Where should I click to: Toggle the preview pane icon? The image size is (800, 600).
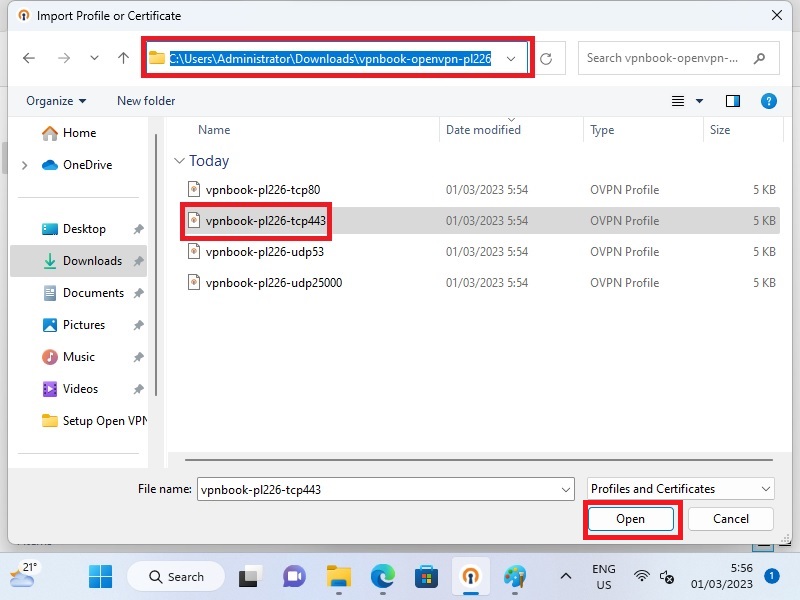click(x=733, y=101)
